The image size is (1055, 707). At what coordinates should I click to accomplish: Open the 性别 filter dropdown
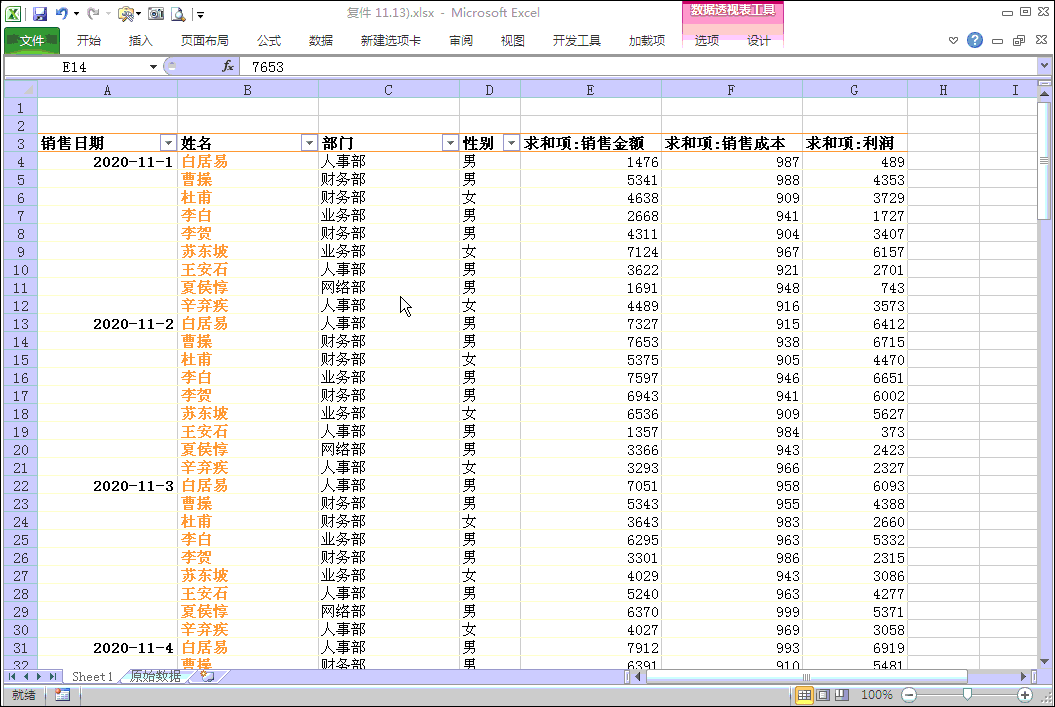click(511, 143)
